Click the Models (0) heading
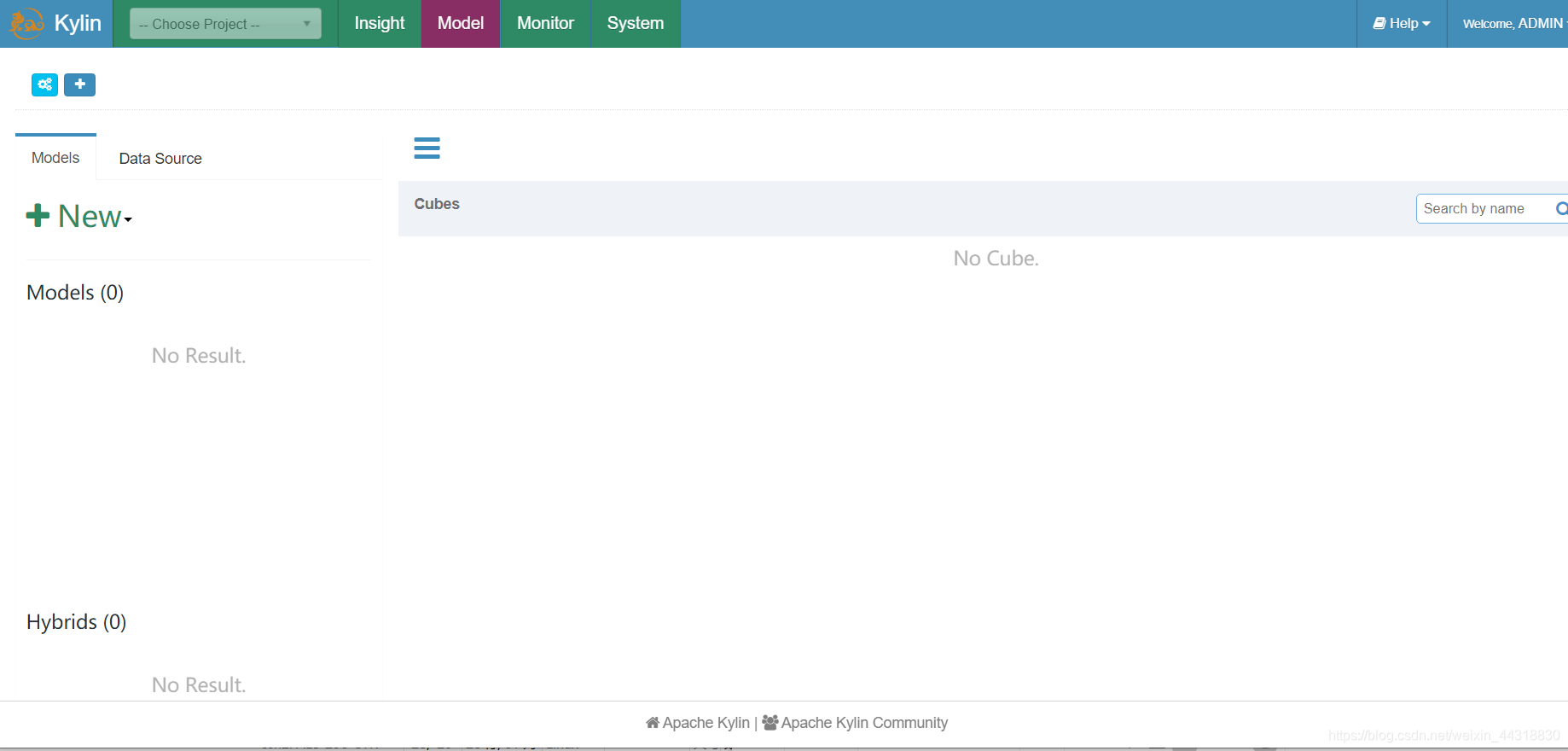The height and width of the screenshot is (751, 1568). pos(75,293)
